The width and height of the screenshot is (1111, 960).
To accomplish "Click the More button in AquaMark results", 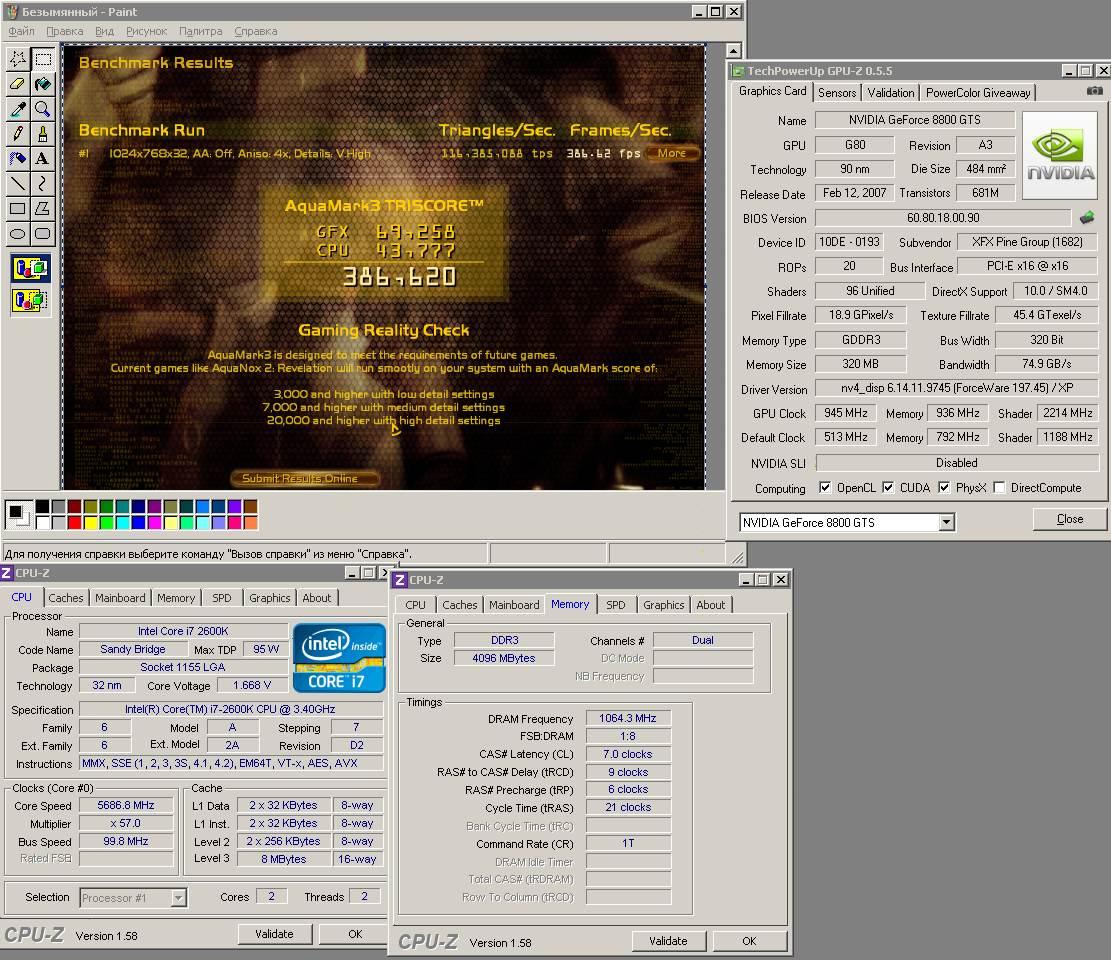I will [x=671, y=153].
